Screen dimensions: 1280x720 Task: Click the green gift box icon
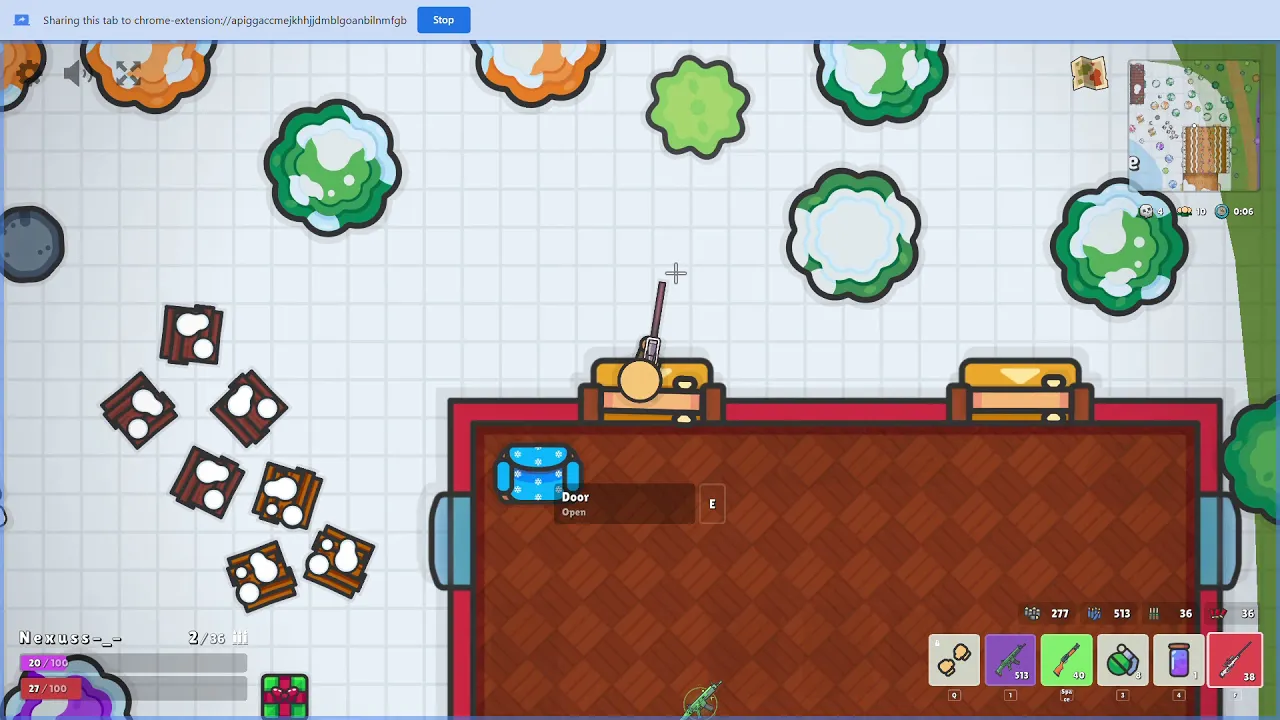click(x=284, y=696)
